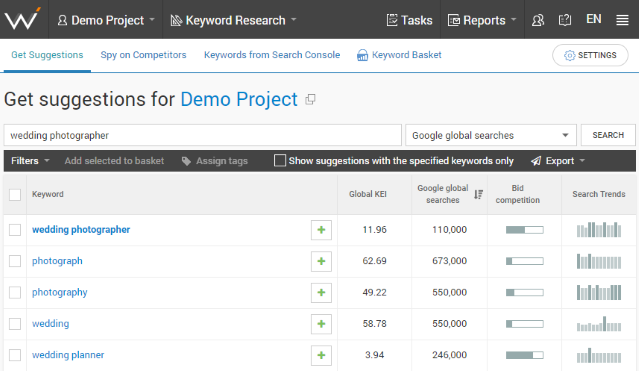View search trends chart for 'wedding'
The image size is (639, 371).
[x=599, y=324]
